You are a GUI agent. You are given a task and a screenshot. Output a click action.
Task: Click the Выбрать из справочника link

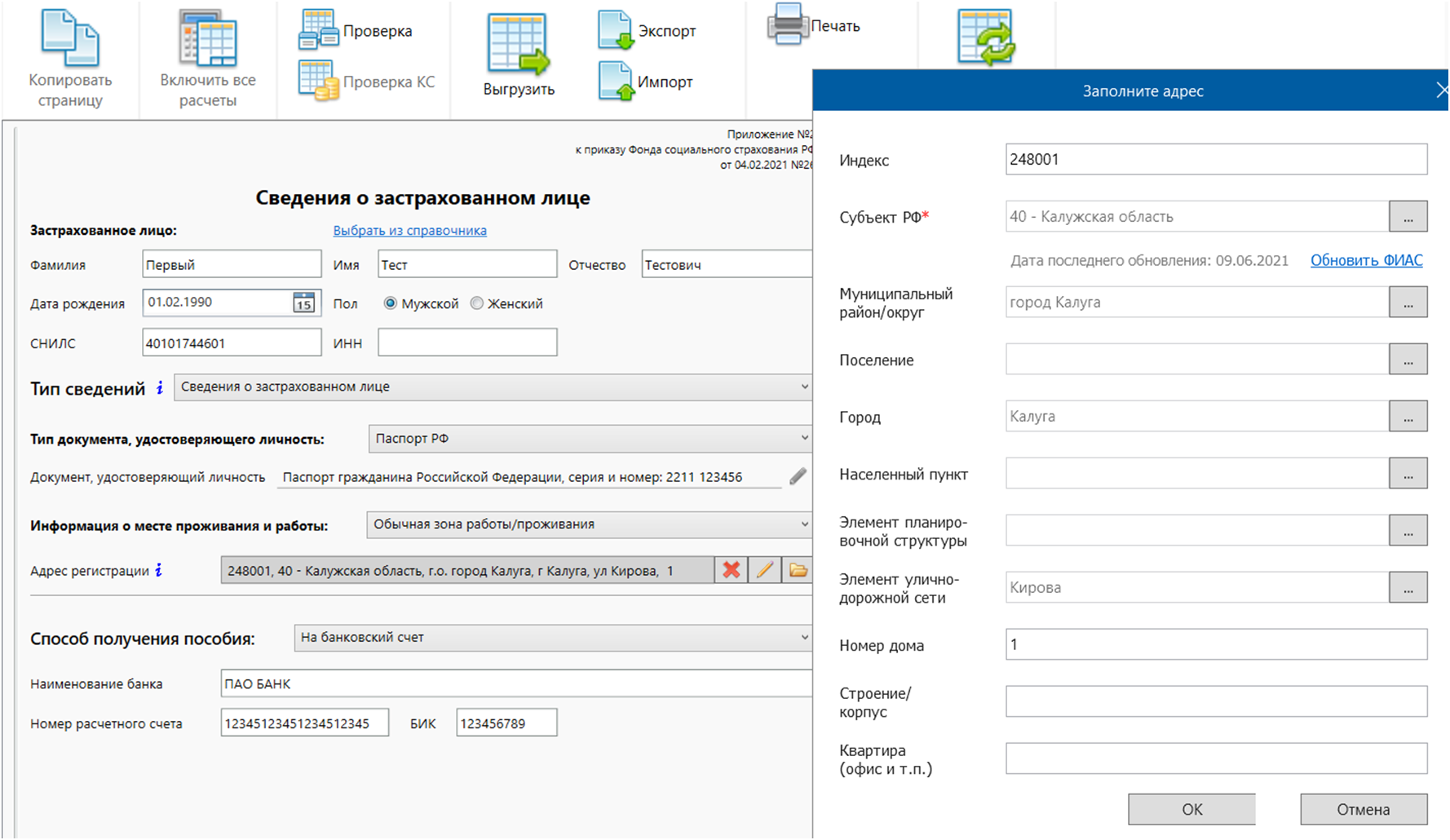pos(409,231)
